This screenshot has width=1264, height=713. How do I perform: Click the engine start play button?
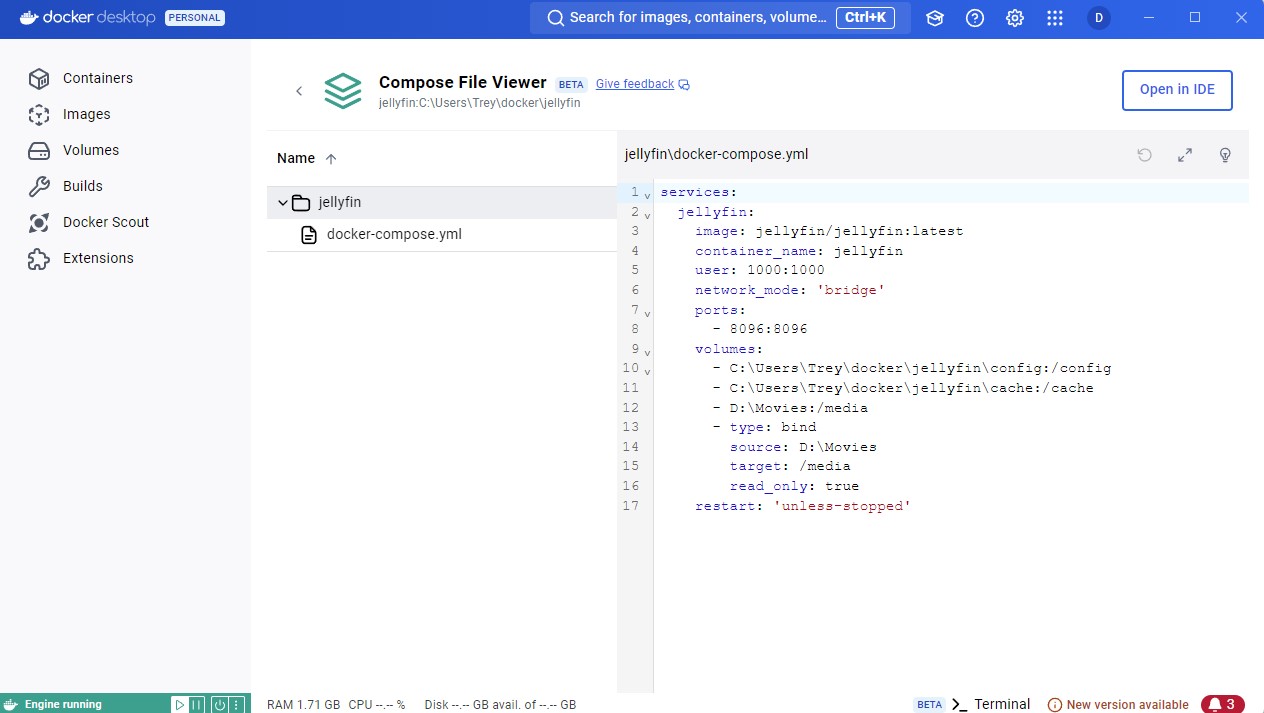(x=180, y=704)
